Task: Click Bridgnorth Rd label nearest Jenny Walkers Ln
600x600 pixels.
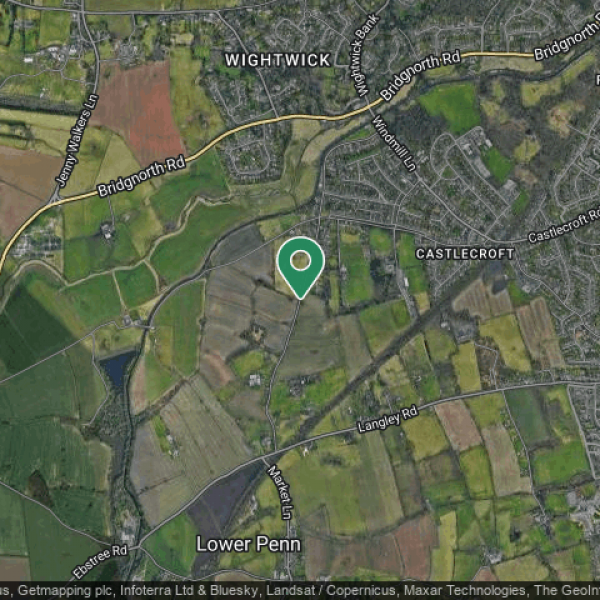Action: click(142, 176)
